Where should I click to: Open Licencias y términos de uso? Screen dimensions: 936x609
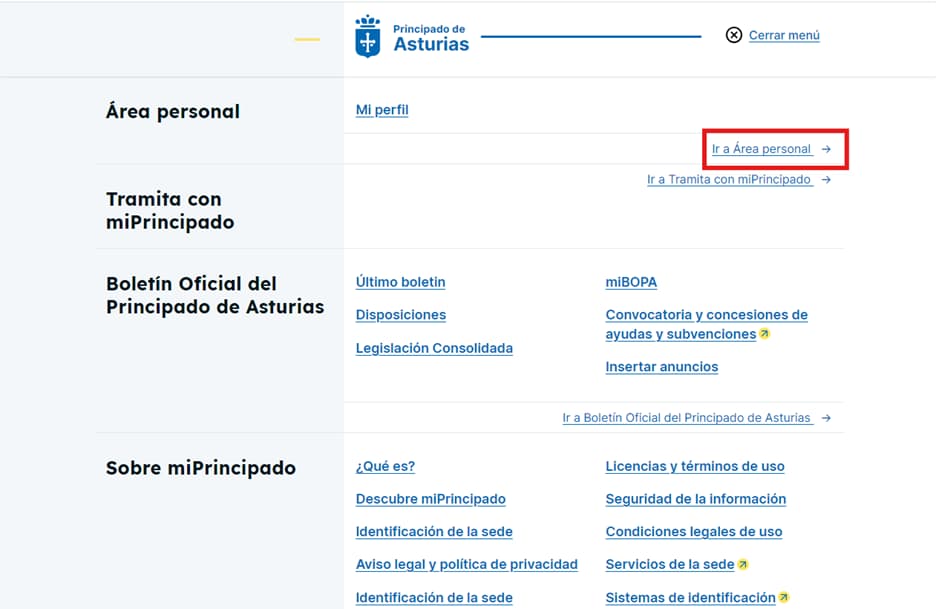694,466
